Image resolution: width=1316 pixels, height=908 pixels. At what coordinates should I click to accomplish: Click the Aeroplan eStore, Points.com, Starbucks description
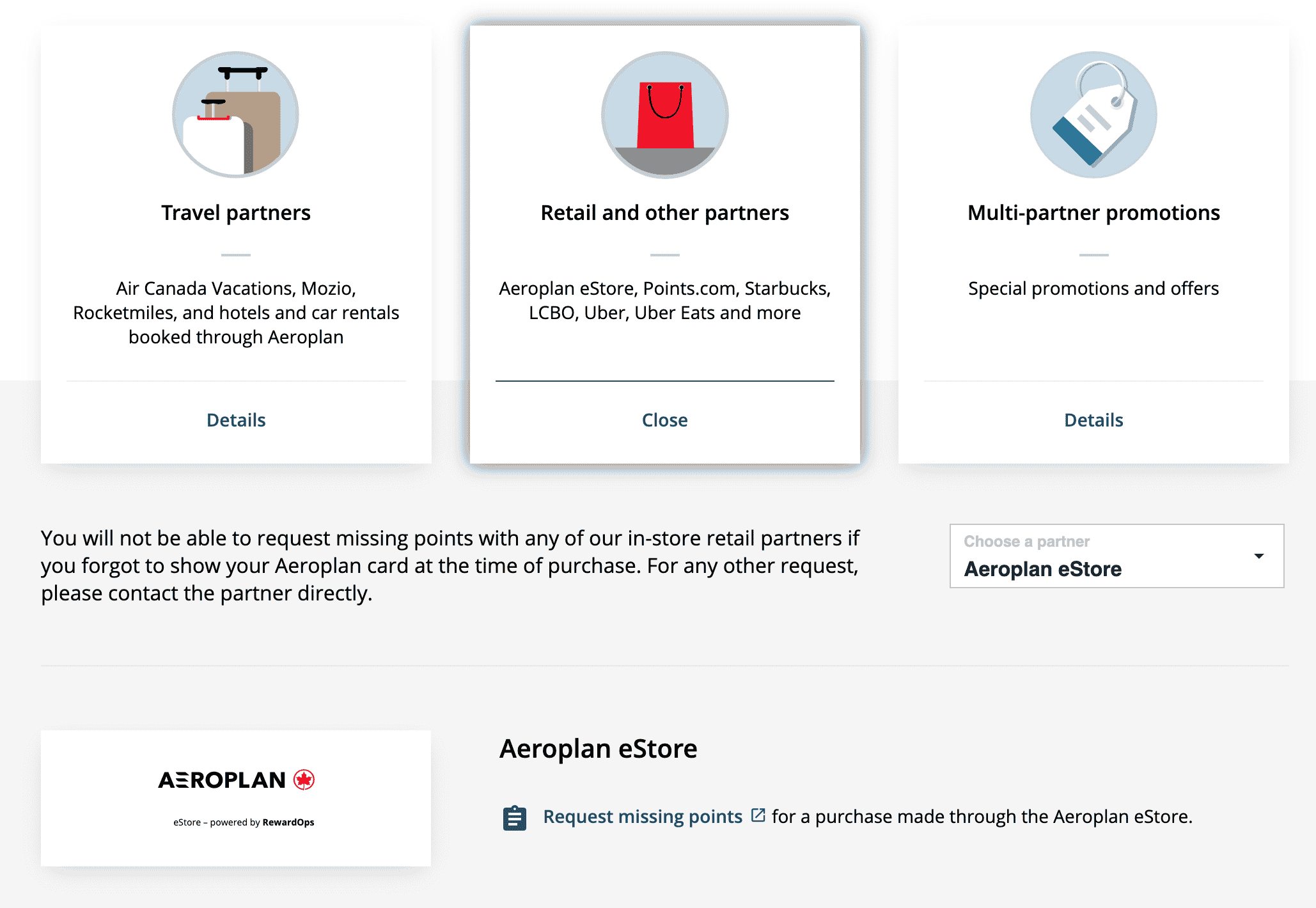[x=665, y=301]
